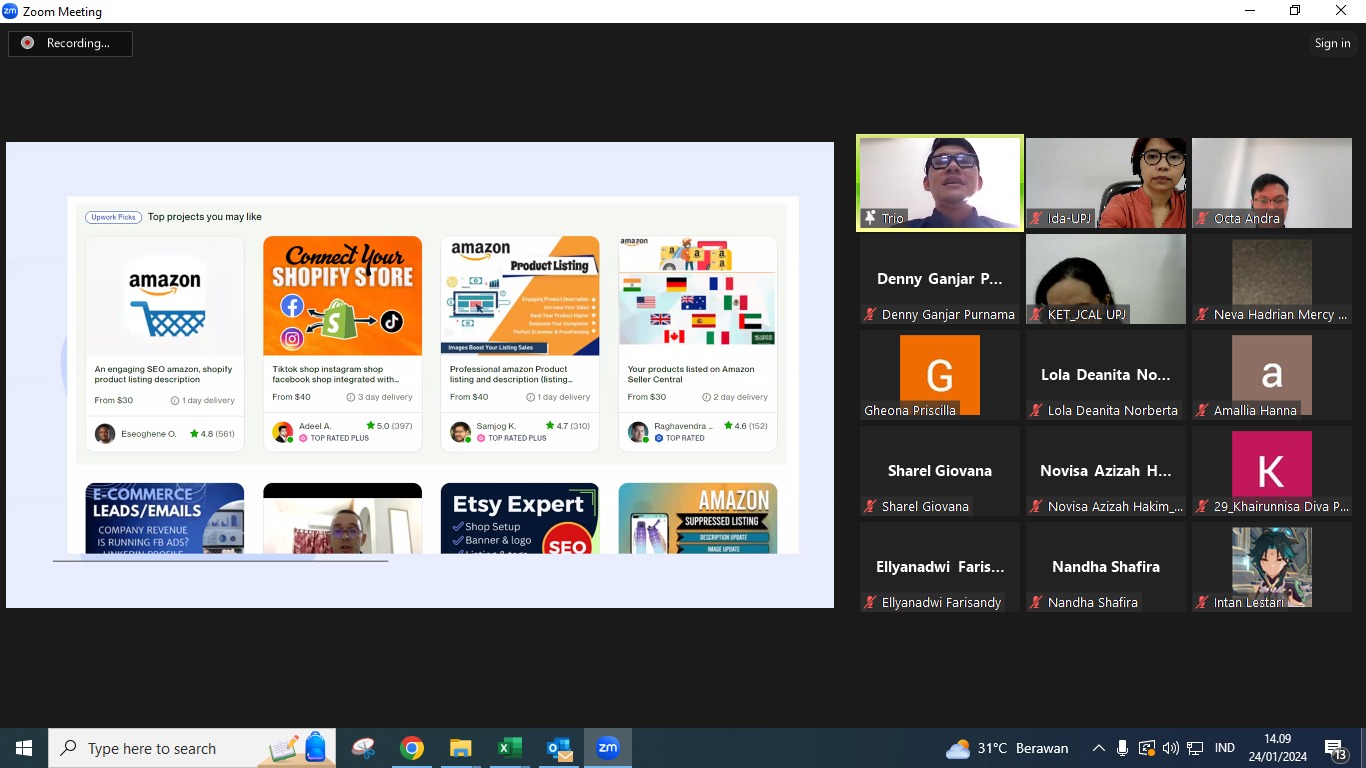Click Adeel A. avatar picture
Image resolution: width=1366 pixels, height=768 pixels.
tap(283, 432)
